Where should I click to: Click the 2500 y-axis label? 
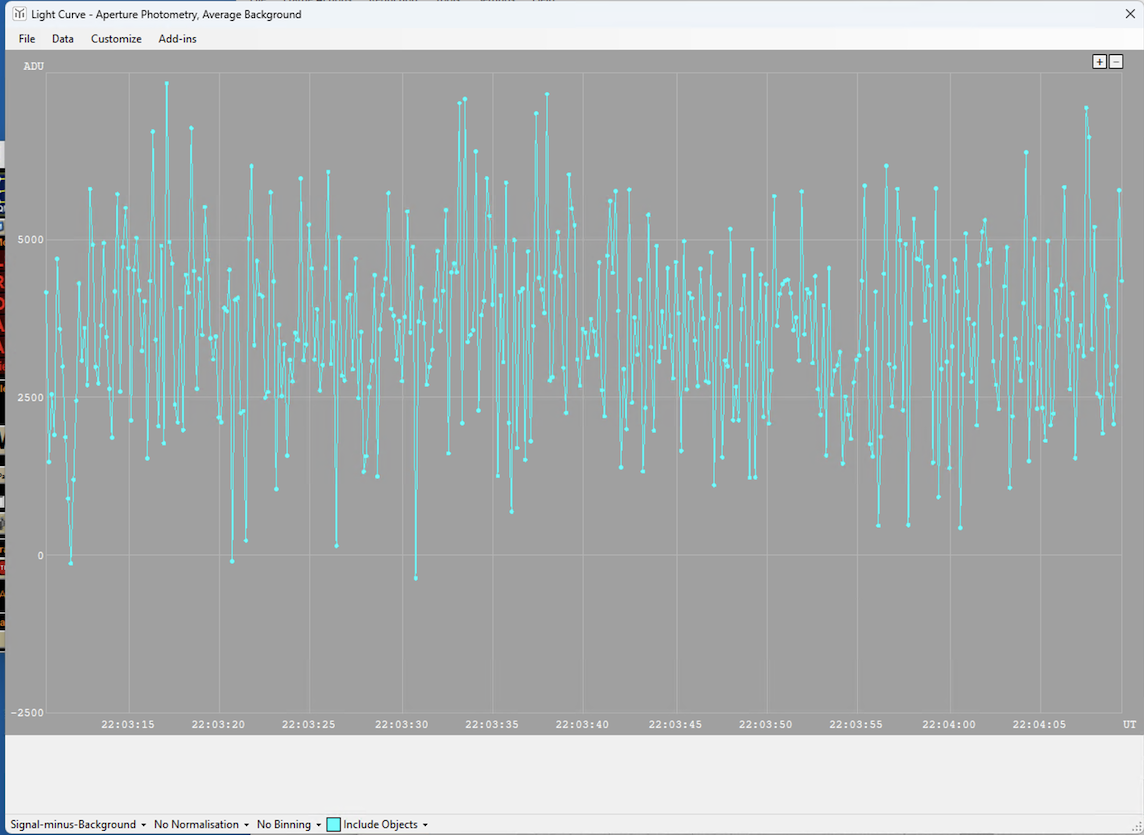click(31, 397)
